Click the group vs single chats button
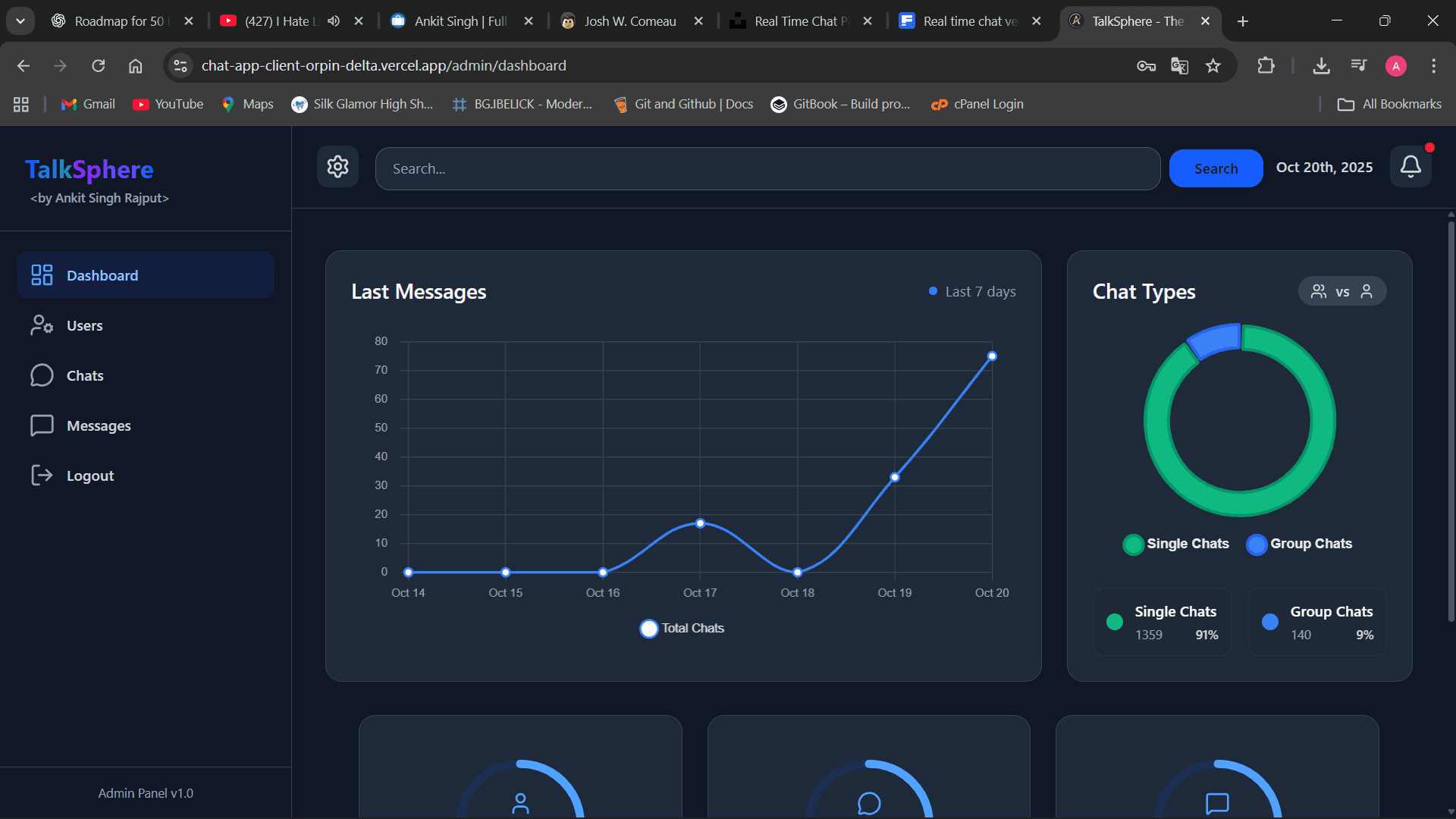 click(x=1341, y=291)
